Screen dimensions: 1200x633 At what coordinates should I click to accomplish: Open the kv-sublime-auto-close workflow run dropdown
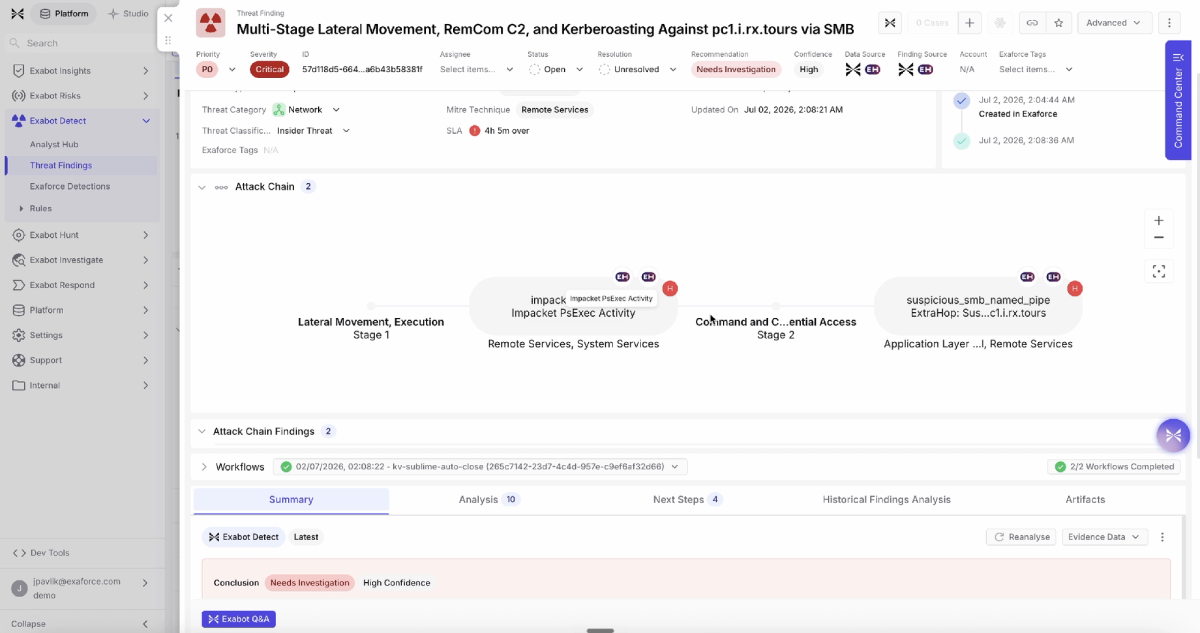click(480, 466)
